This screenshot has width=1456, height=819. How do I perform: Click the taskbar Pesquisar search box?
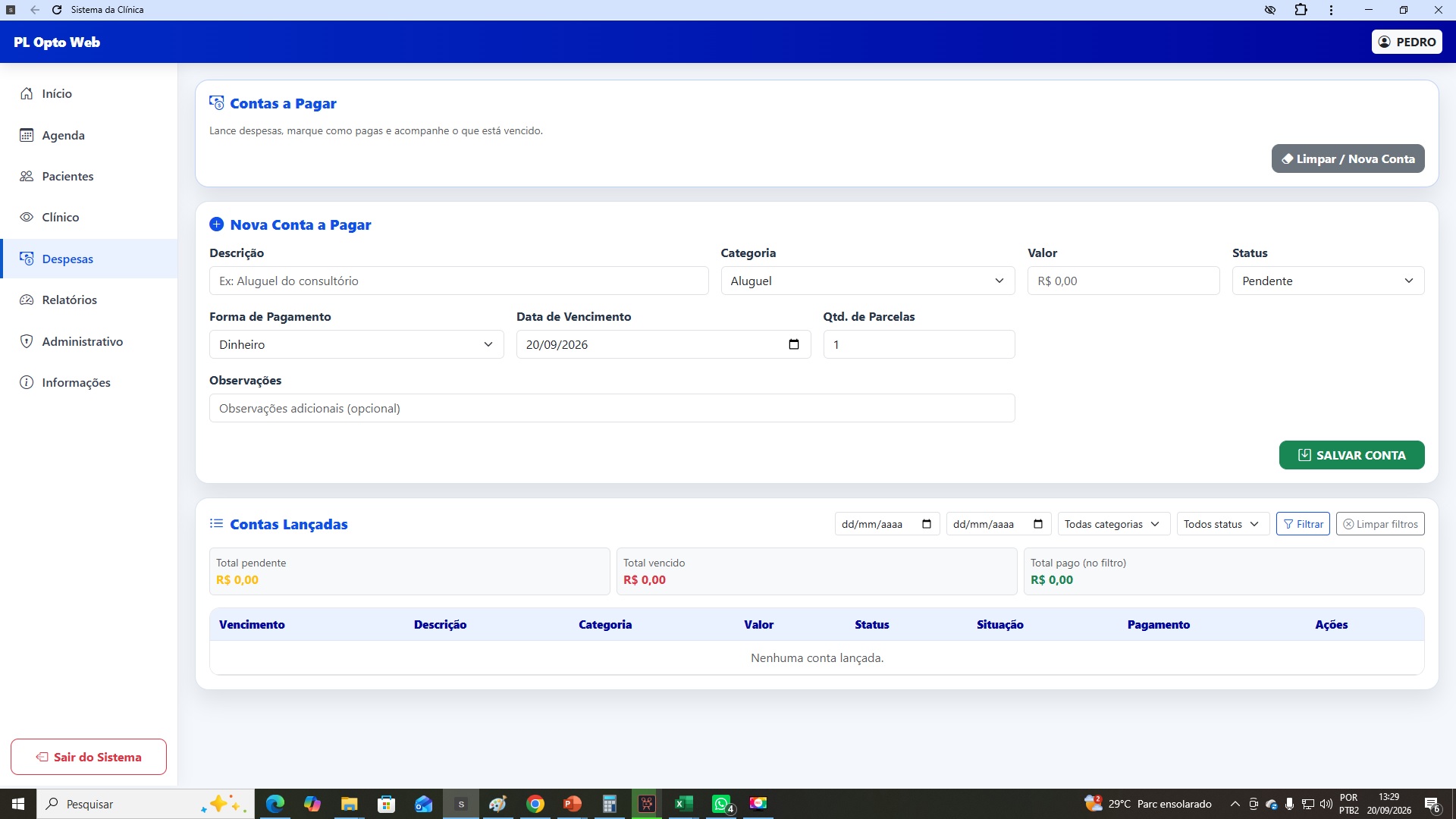[146, 804]
